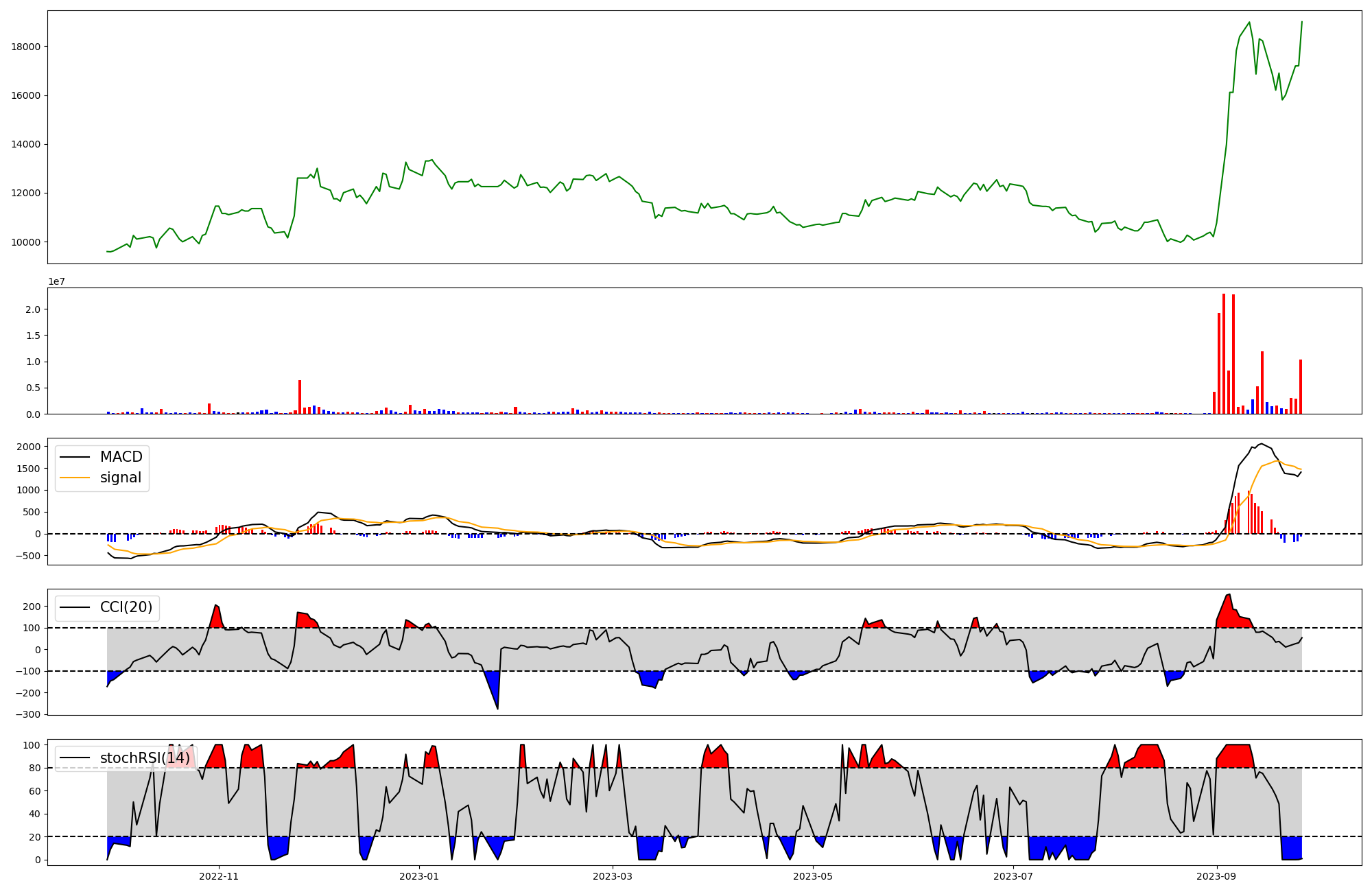Click the MACD legend label text
Screen dimensions: 1372x892
point(121,457)
